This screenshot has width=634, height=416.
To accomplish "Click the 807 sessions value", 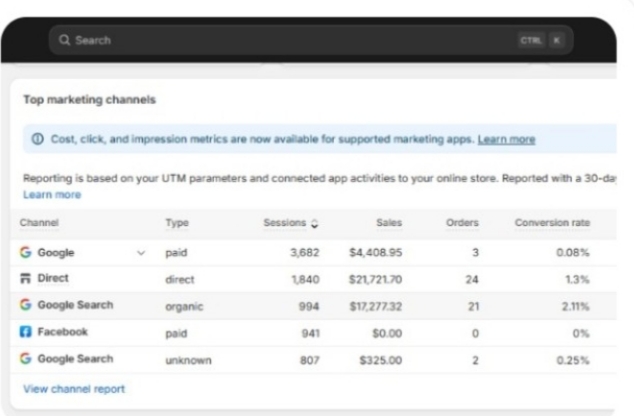I will pos(310,360).
